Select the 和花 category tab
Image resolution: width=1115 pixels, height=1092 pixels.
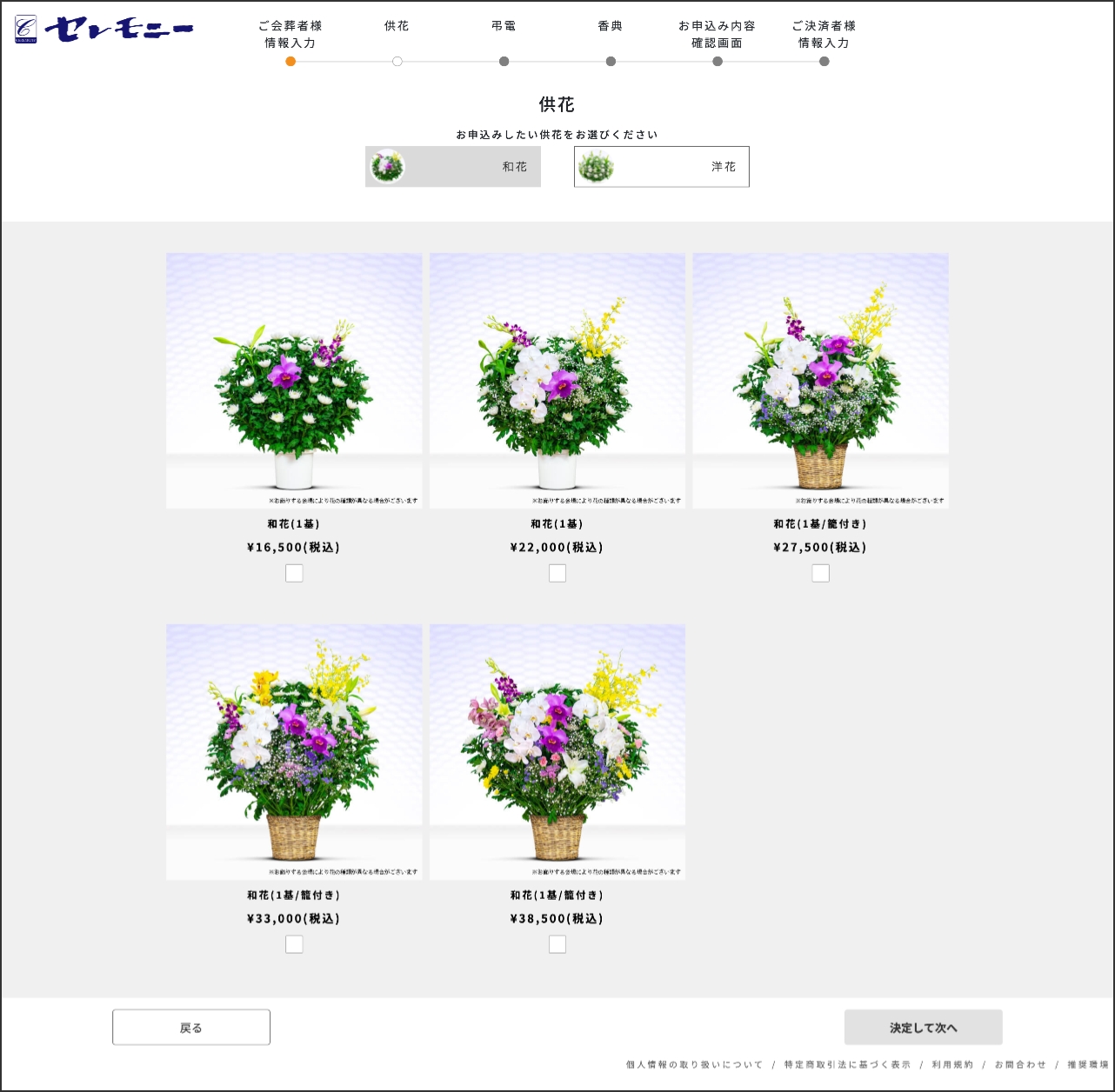click(x=452, y=166)
